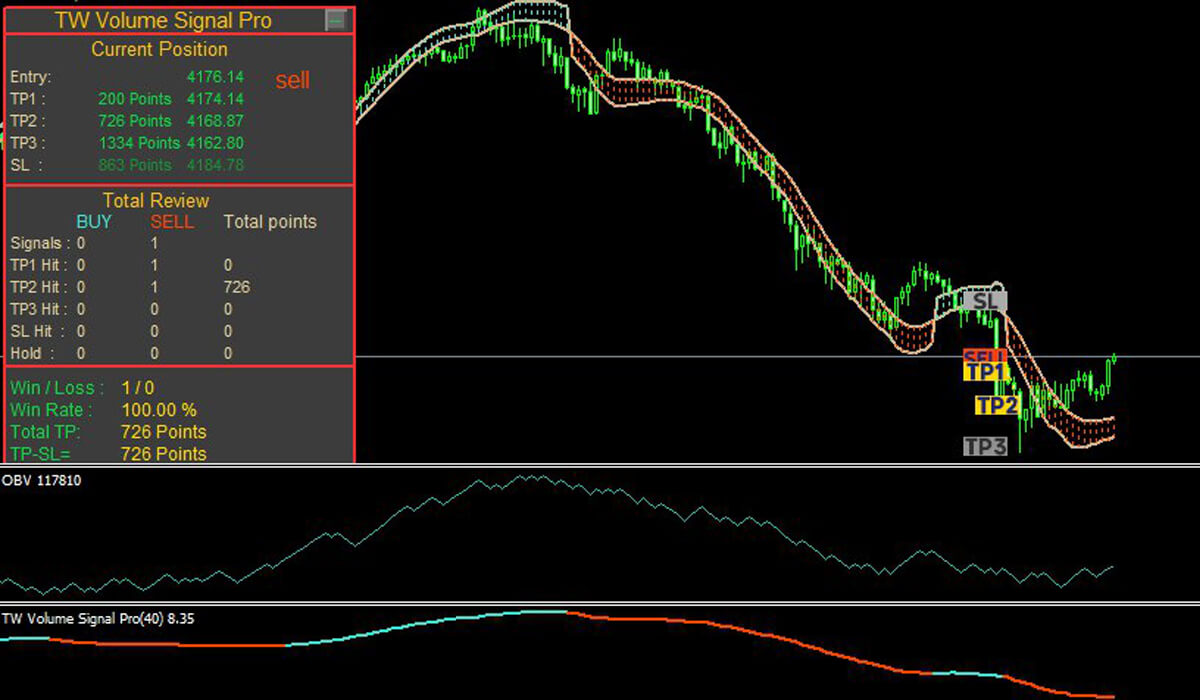This screenshot has width=1200, height=700.
Task: Click the TW Volume Signal Pro(40) 8.35 label
Action: coord(98,619)
